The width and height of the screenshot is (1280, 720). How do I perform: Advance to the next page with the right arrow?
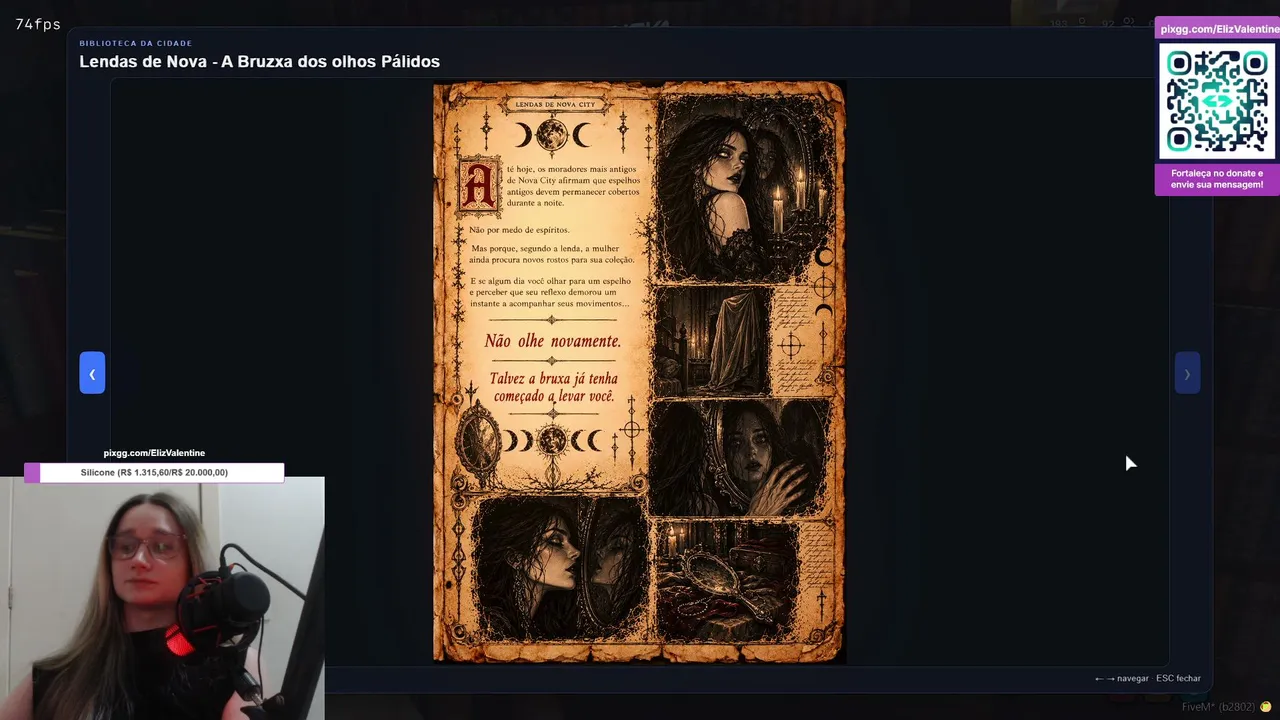click(x=1187, y=373)
